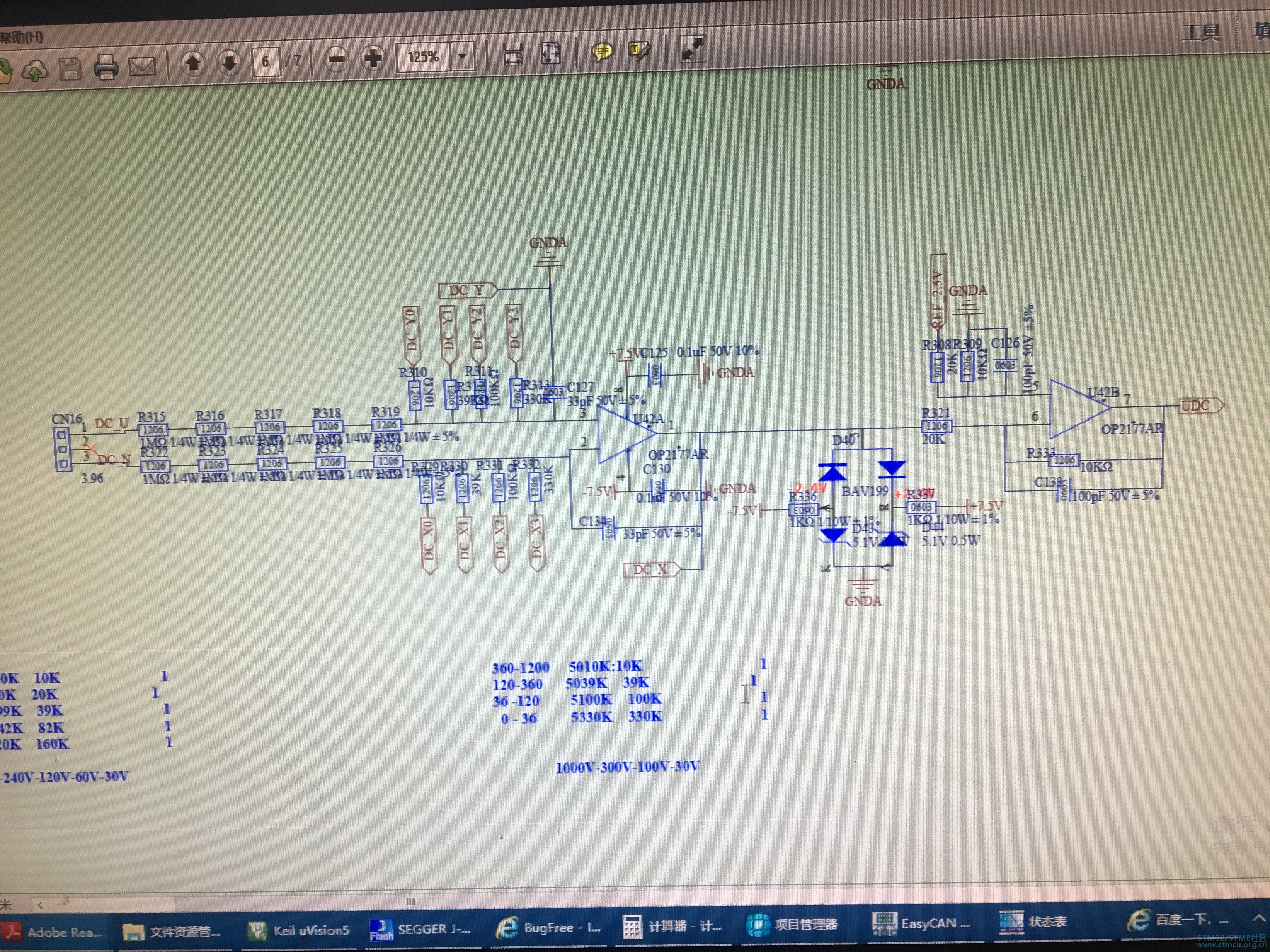
Task: Print the document using printer icon
Action: (106, 68)
